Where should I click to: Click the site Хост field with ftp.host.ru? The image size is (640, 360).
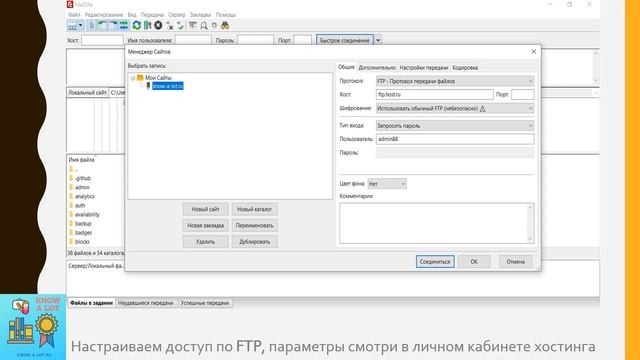click(434, 94)
